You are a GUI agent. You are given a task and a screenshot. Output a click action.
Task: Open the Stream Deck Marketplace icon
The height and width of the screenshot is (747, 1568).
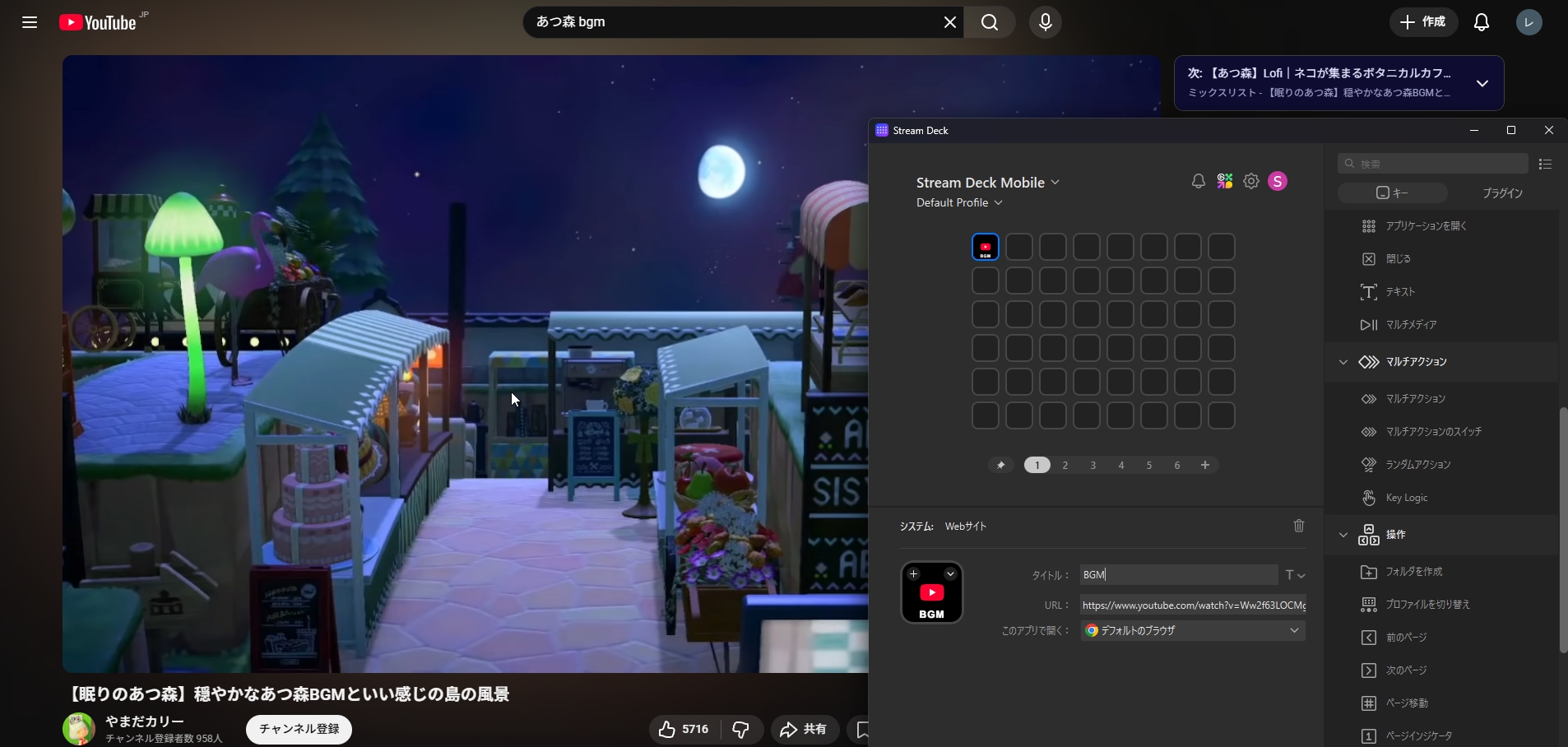(1225, 182)
